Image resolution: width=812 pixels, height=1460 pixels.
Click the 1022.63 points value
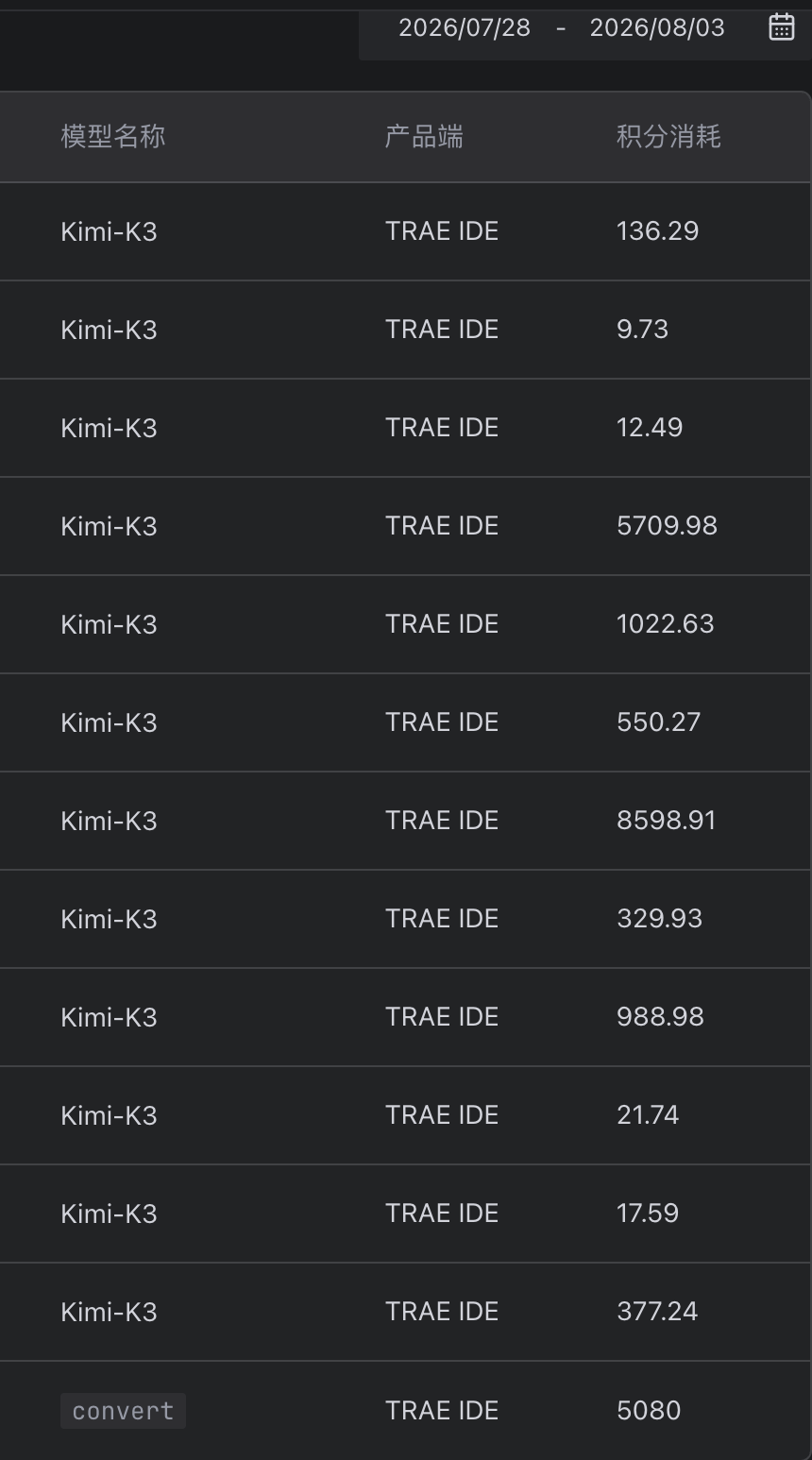click(x=666, y=624)
